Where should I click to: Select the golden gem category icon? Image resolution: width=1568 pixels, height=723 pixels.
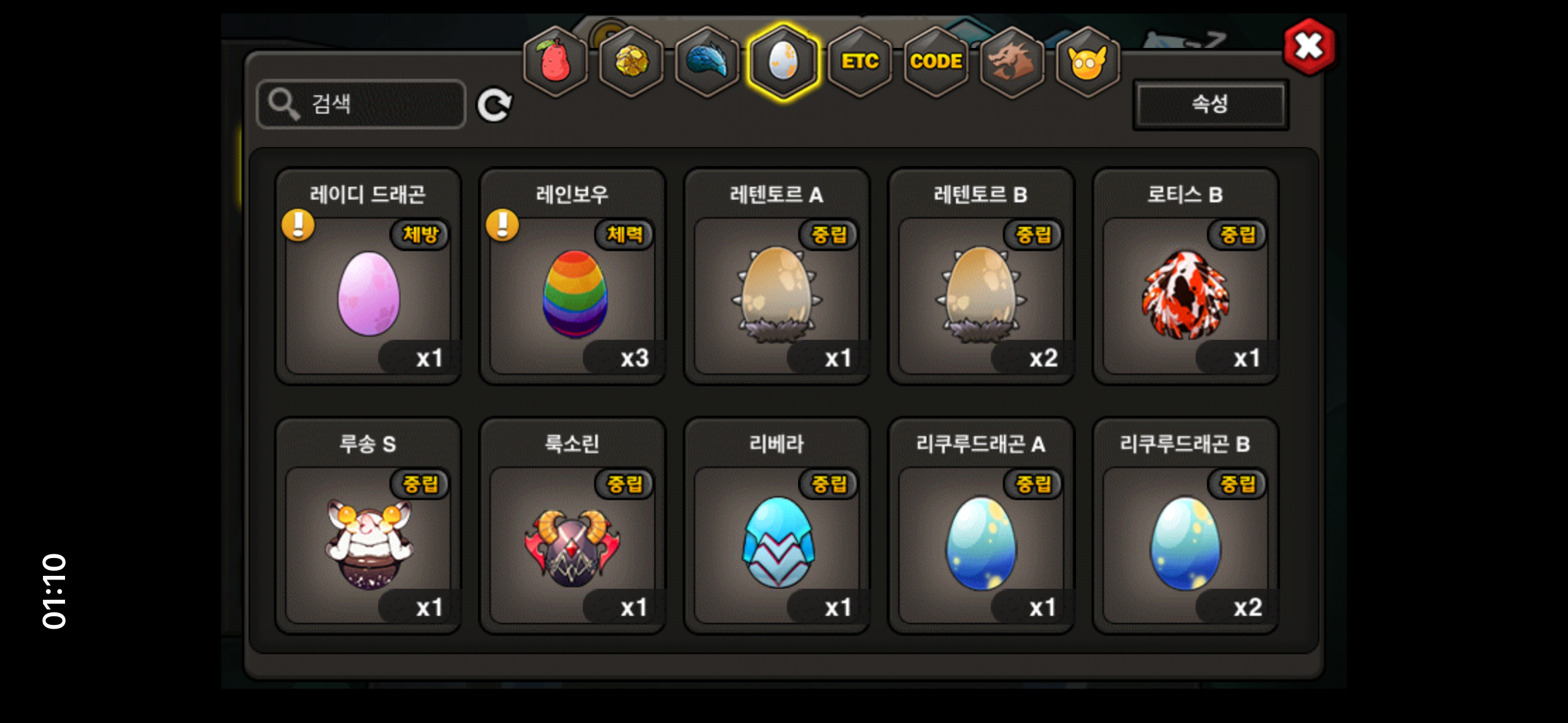point(631,61)
